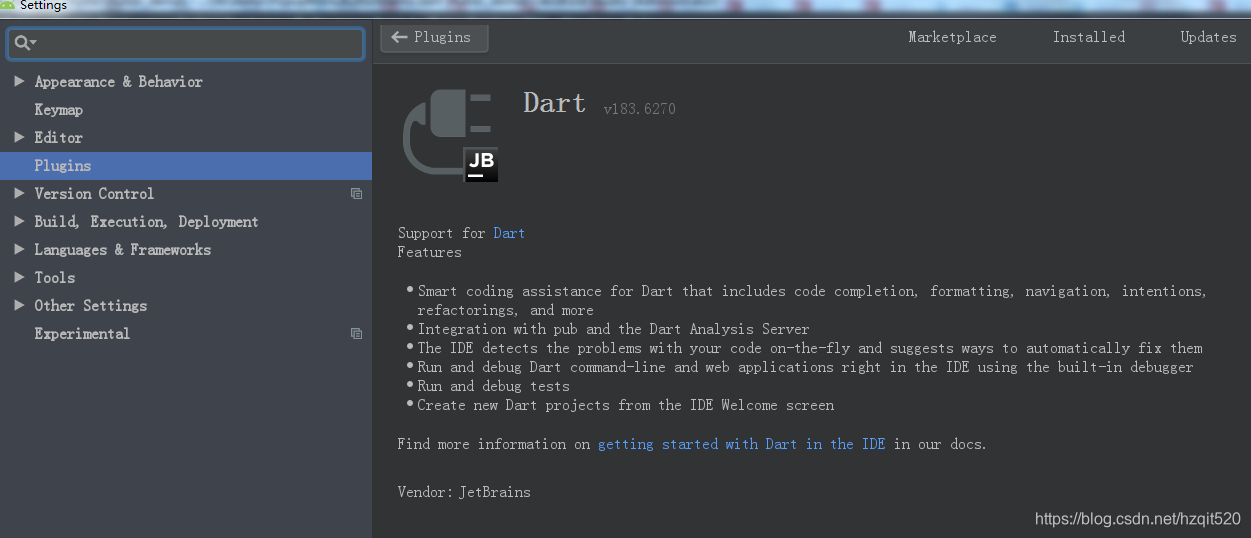
Task: Select the Other Settings label
Action: click(x=90, y=306)
